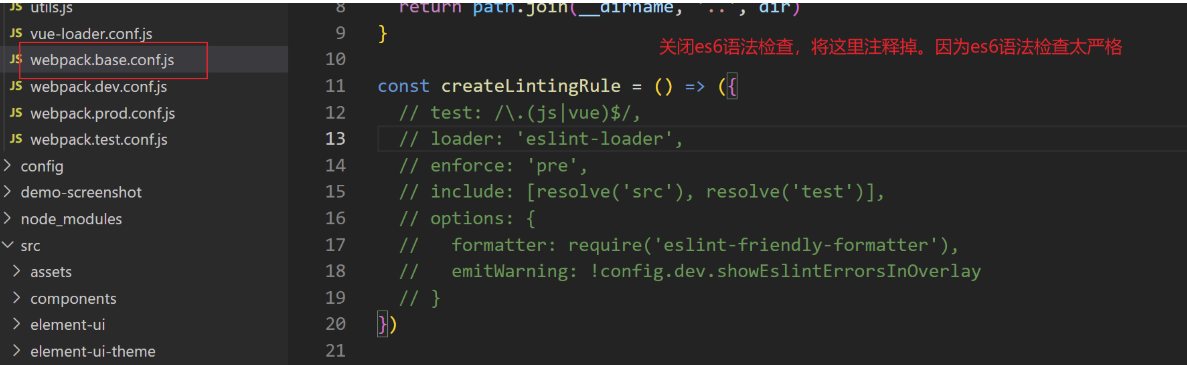The image size is (1187, 365).
Task: Select the demo-screenshot folder name
Action: coord(81,192)
